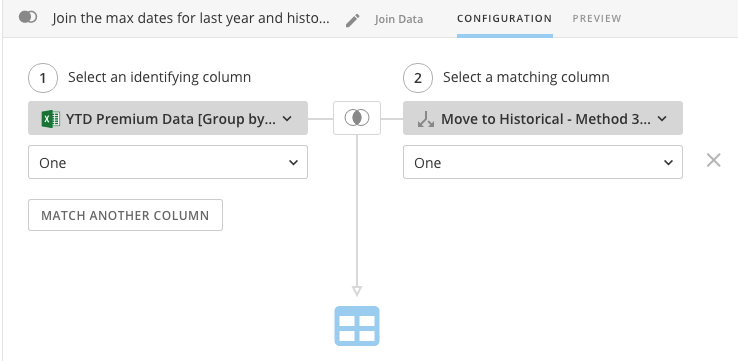This screenshot has height=361, width=738.
Task: Click the Join Data label
Action: click(x=399, y=19)
